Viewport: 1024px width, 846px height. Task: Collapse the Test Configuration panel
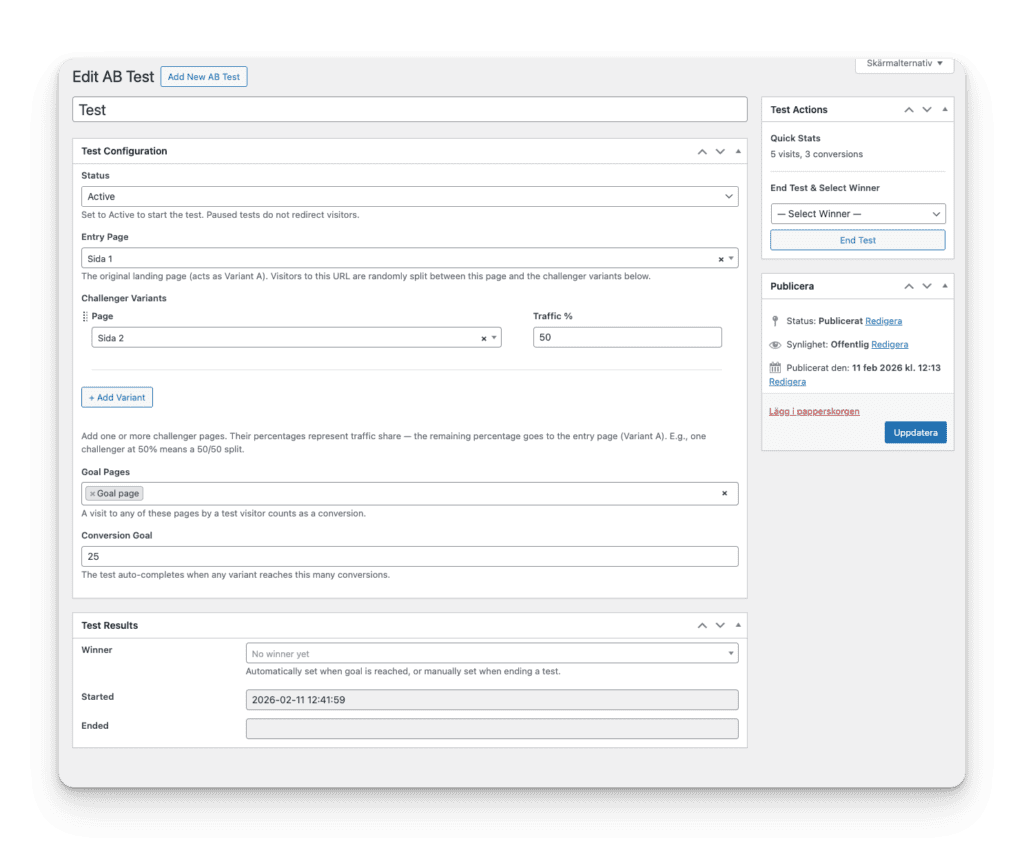[x=738, y=151]
